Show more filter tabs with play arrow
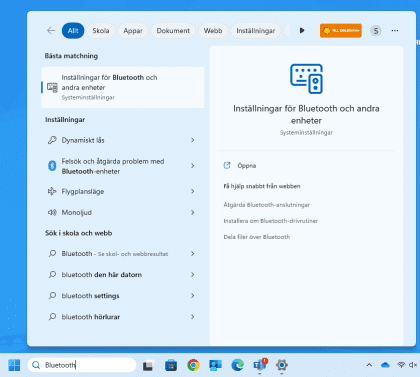This screenshot has width=420, height=377. pos(302,31)
